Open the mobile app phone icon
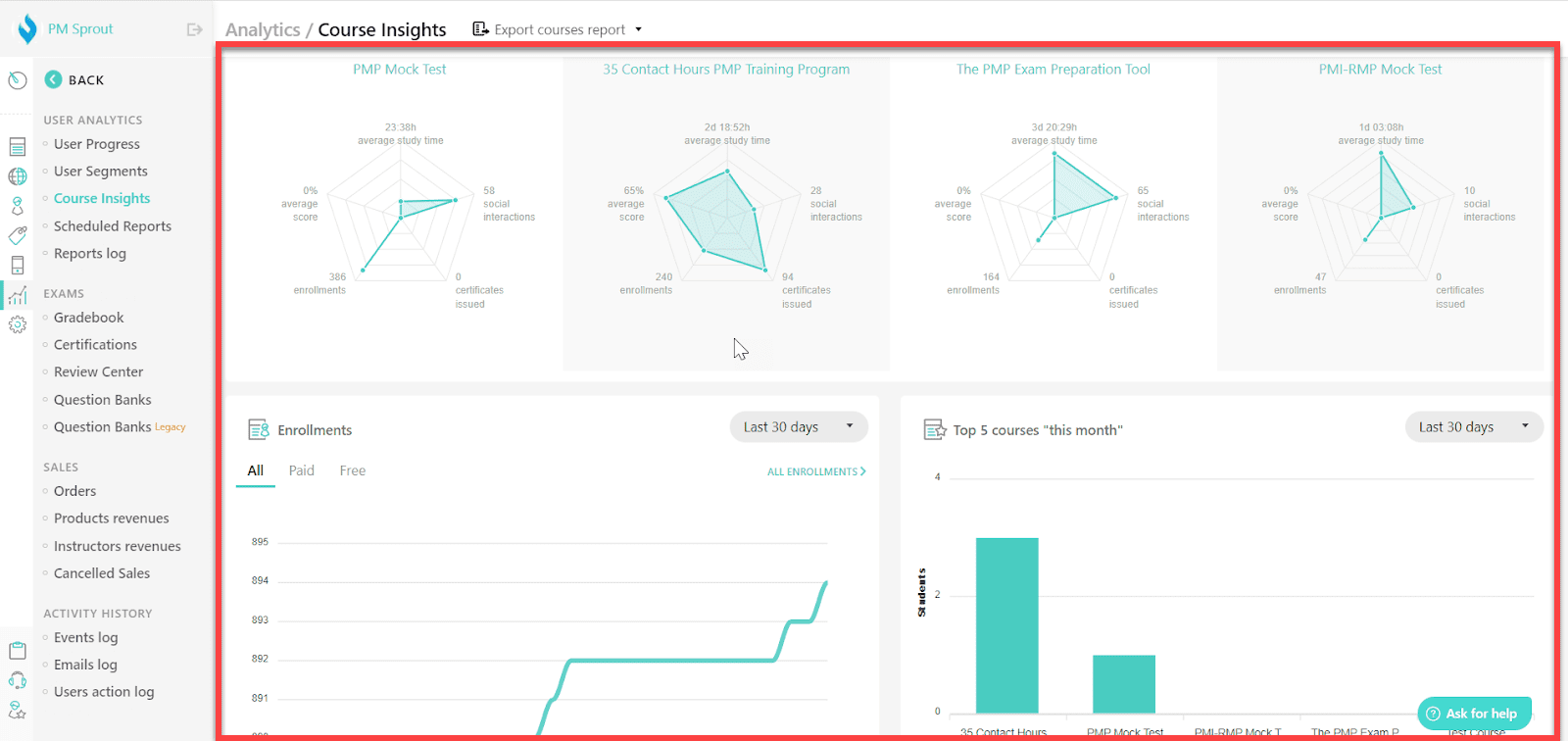The image size is (1568, 741). point(18,265)
